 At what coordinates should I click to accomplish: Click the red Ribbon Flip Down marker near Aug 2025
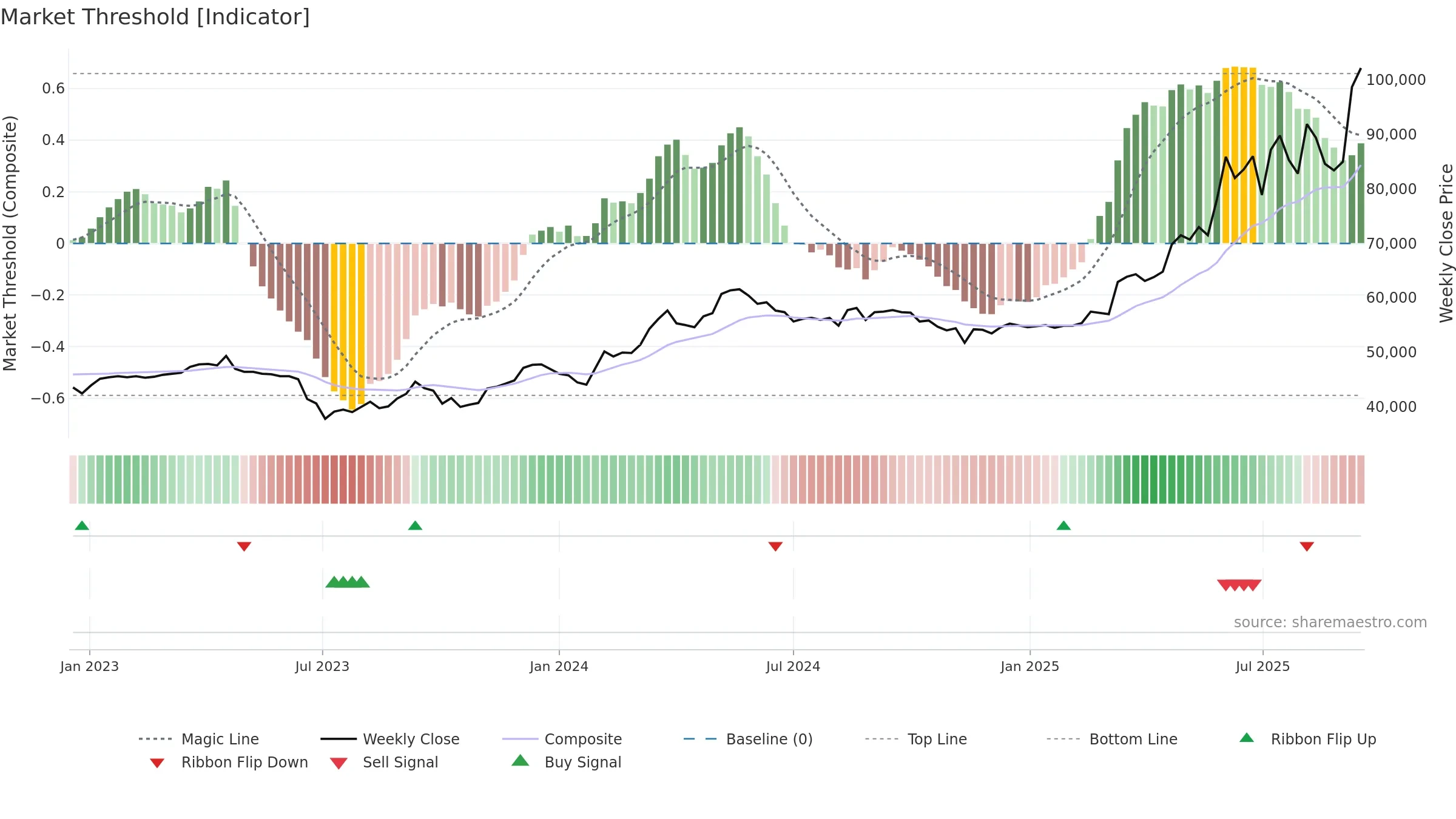pyautogui.click(x=1307, y=547)
